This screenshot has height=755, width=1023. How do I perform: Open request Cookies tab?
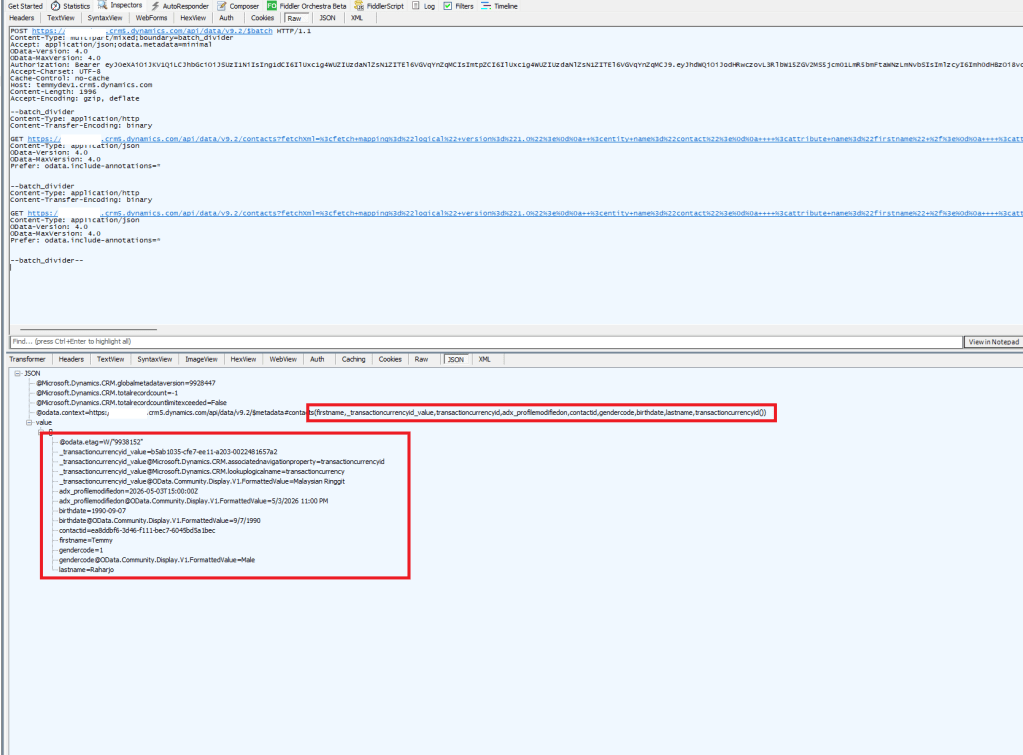262,18
